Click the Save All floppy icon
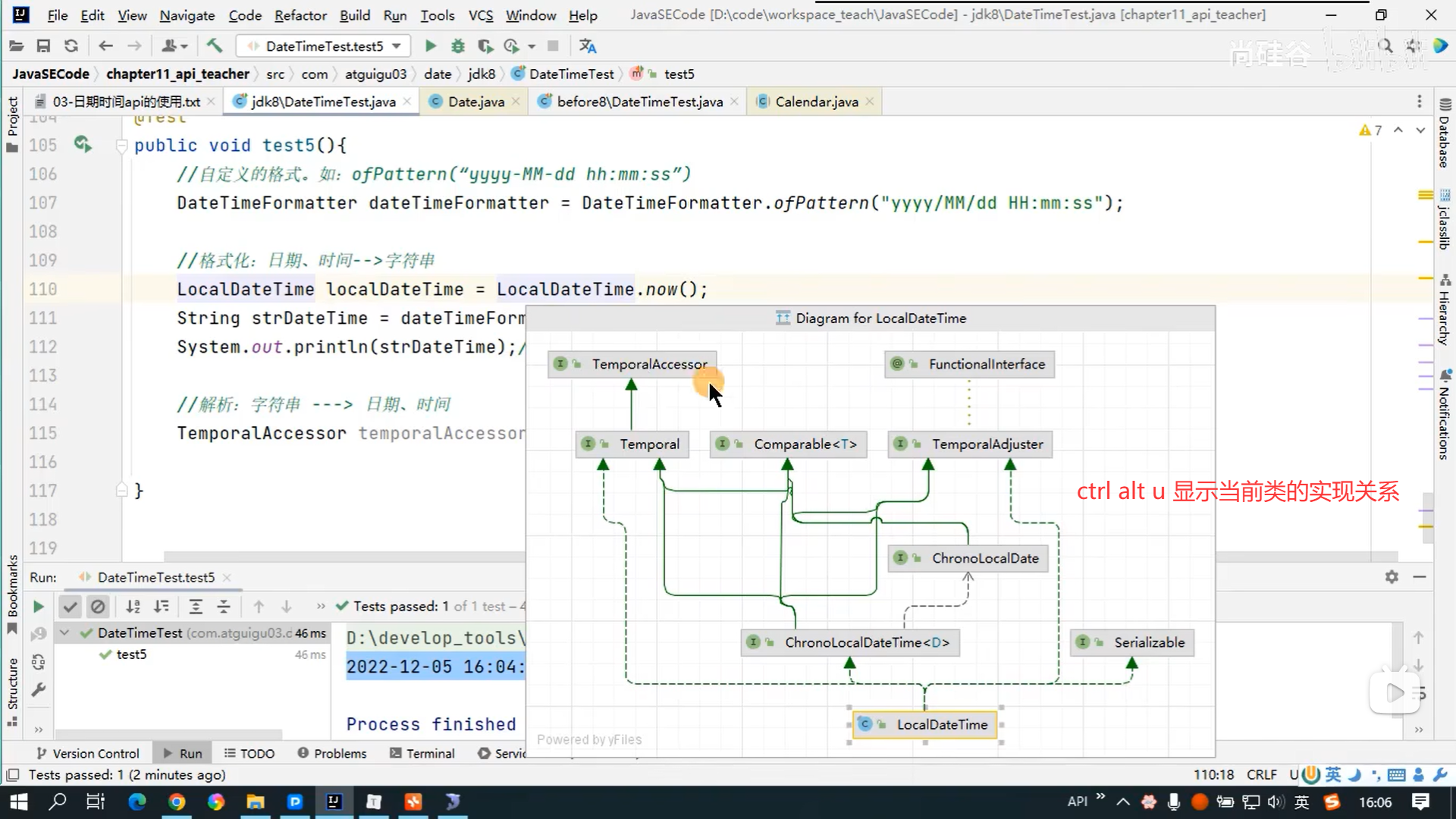 [x=43, y=46]
